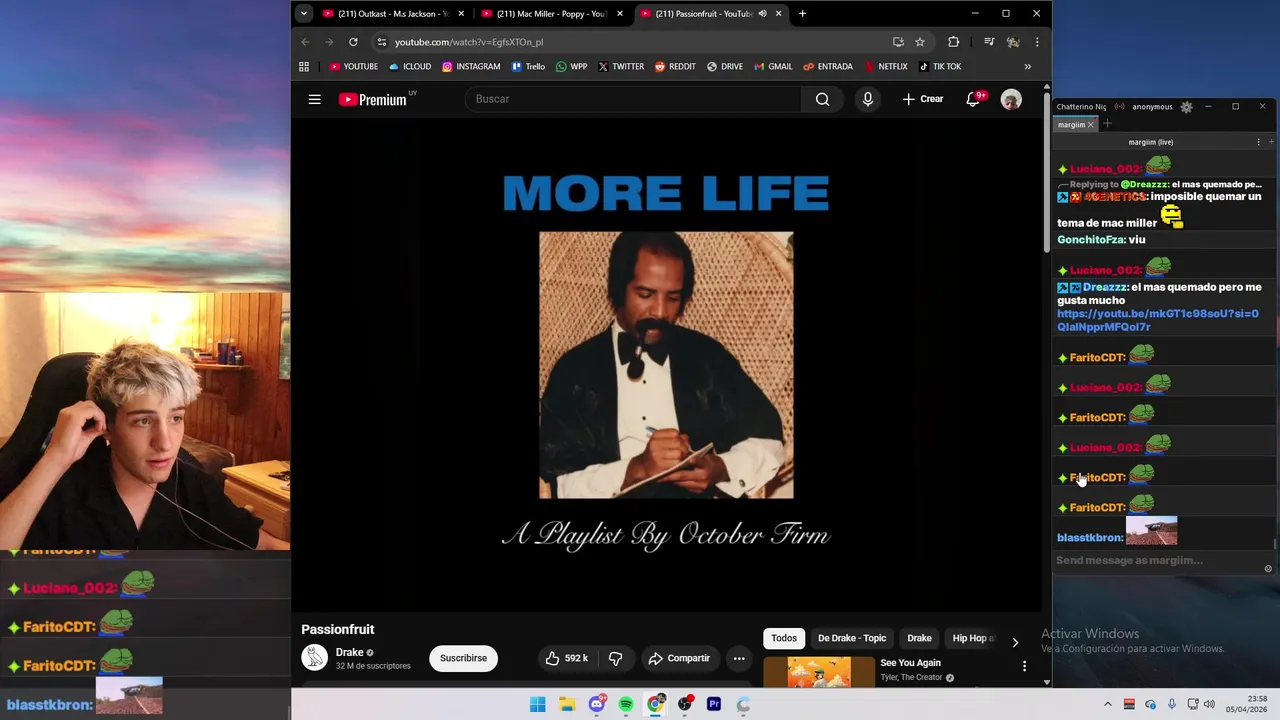Open the YouTube guide hamburger menu

coord(314,99)
